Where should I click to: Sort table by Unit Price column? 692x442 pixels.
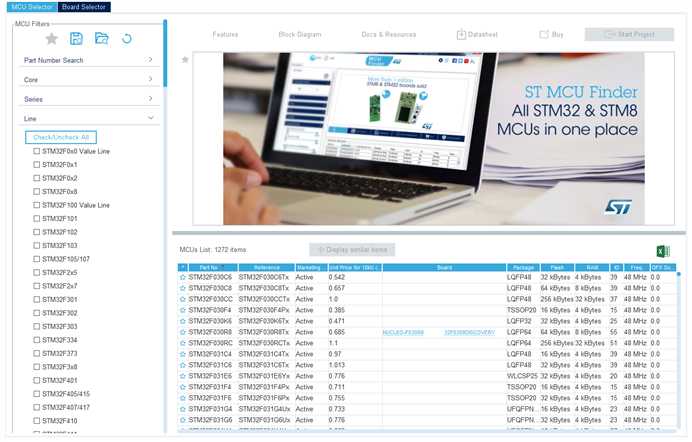point(355,268)
